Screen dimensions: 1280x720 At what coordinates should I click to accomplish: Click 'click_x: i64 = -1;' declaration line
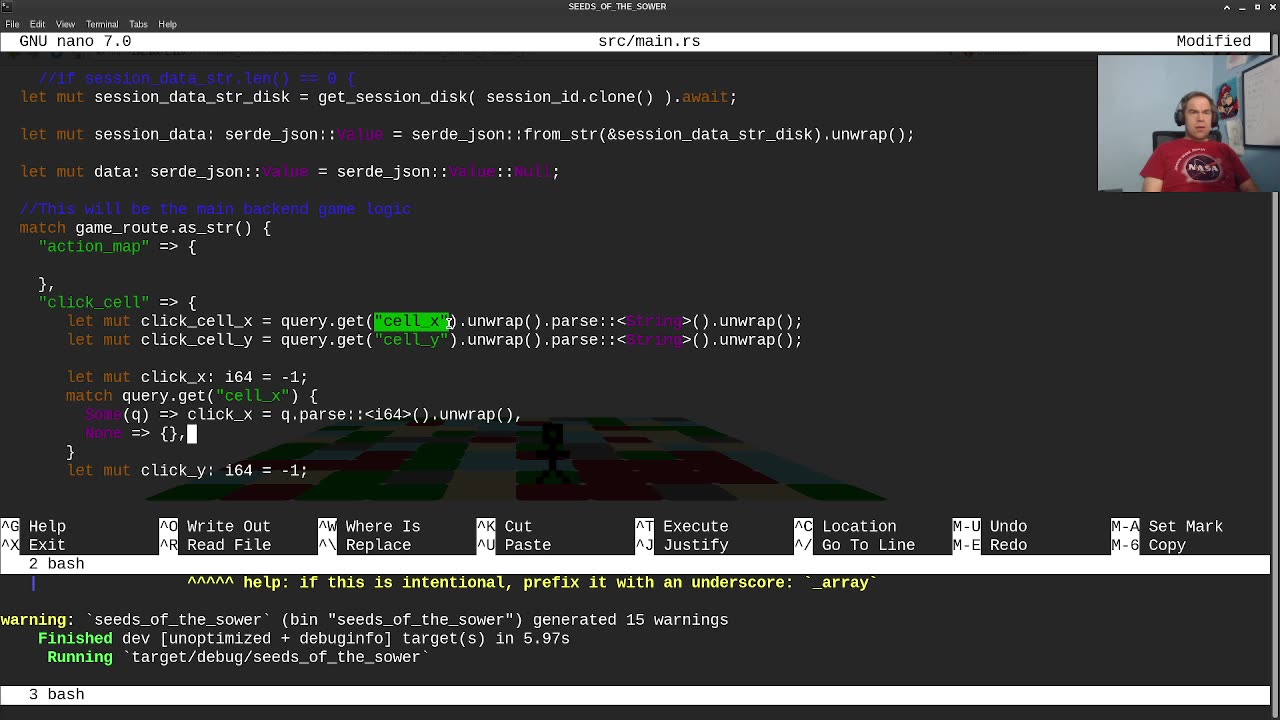click(x=187, y=377)
